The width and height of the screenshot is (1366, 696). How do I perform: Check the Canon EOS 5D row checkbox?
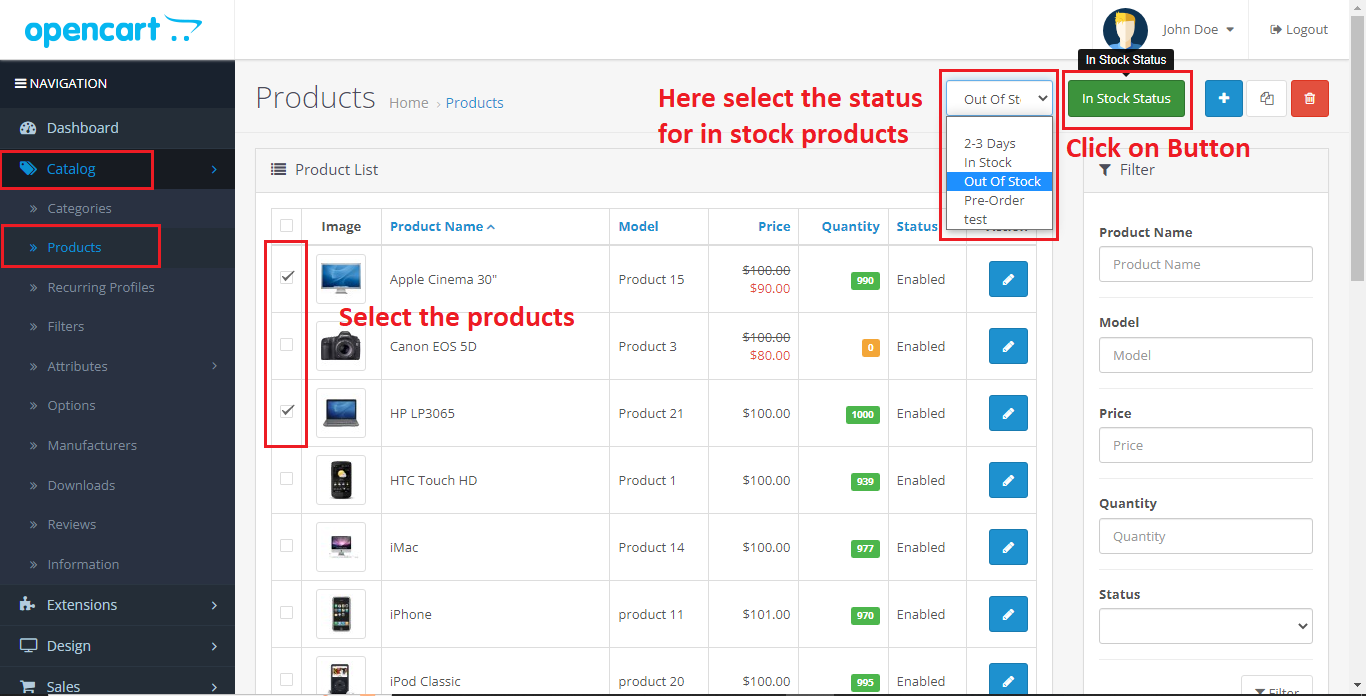point(287,344)
